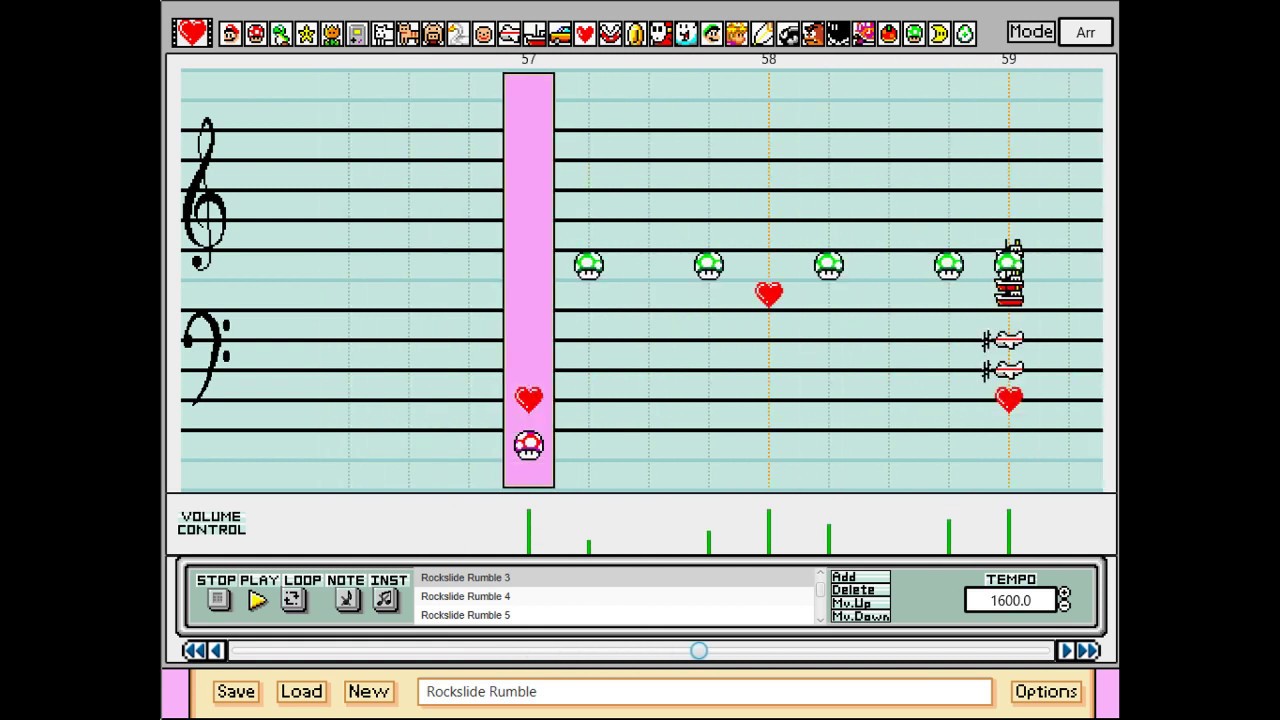
Task: Stop playback with the STOP button
Action: coord(218,600)
